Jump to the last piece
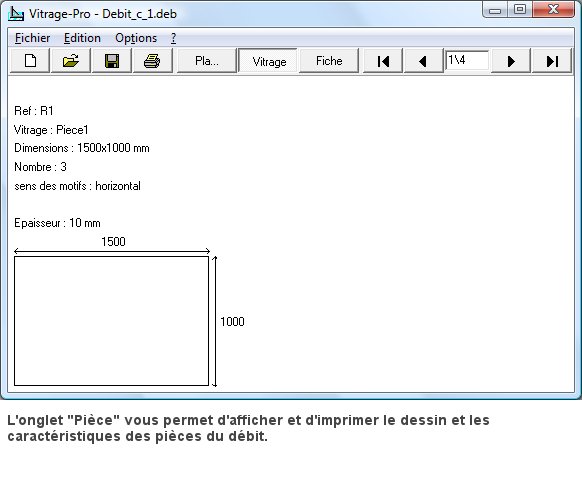This screenshot has width=582, height=490. point(552,61)
